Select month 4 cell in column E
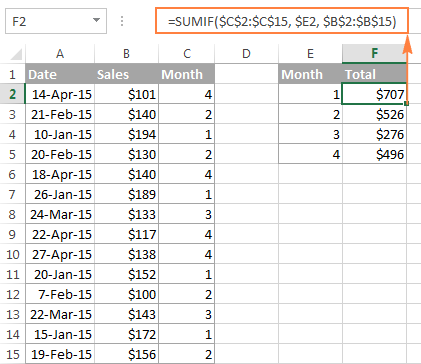Screen dimensions: 421x364 tap(310, 154)
